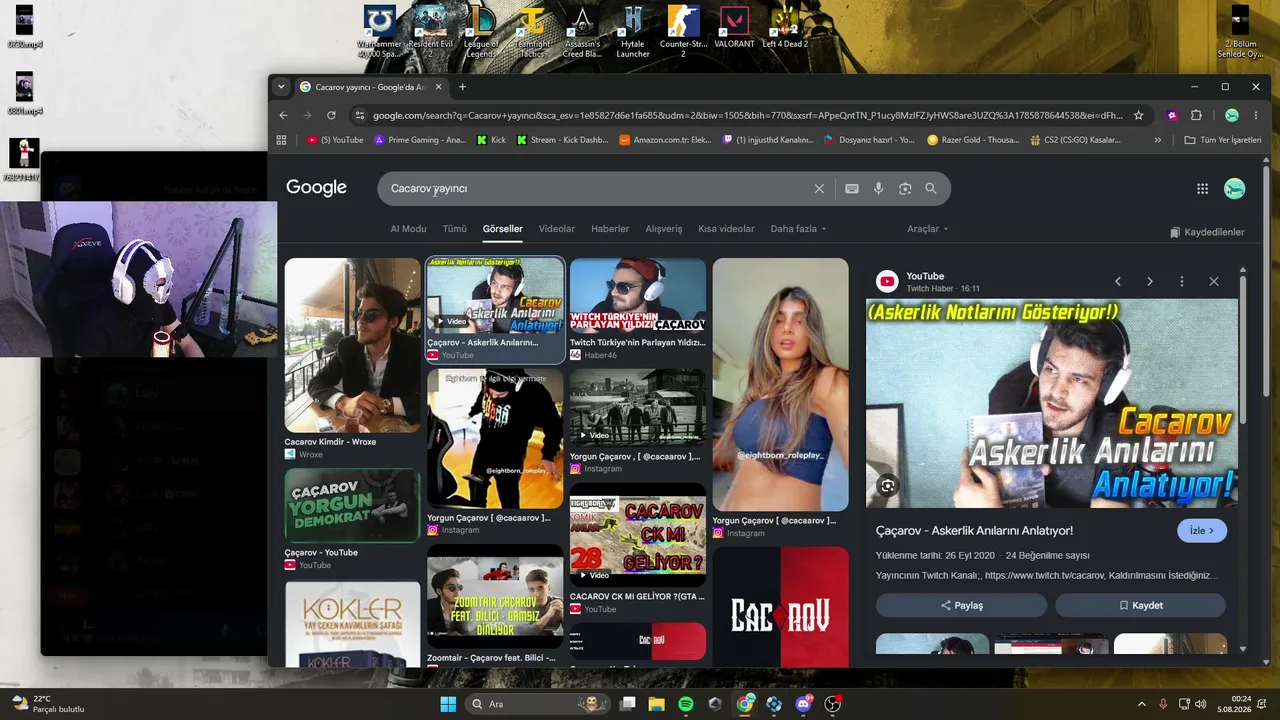Image resolution: width=1280 pixels, height=720 pixels.
Task: Open the Chrome profile icon in toolbar
Action: 1232,115
